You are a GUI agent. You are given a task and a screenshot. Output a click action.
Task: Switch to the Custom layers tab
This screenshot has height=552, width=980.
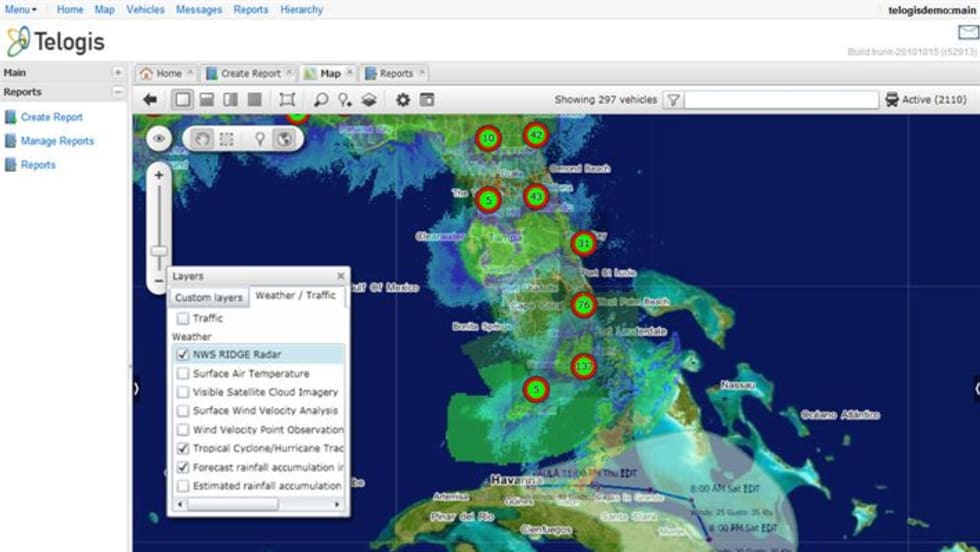click(x=208, y=298)
